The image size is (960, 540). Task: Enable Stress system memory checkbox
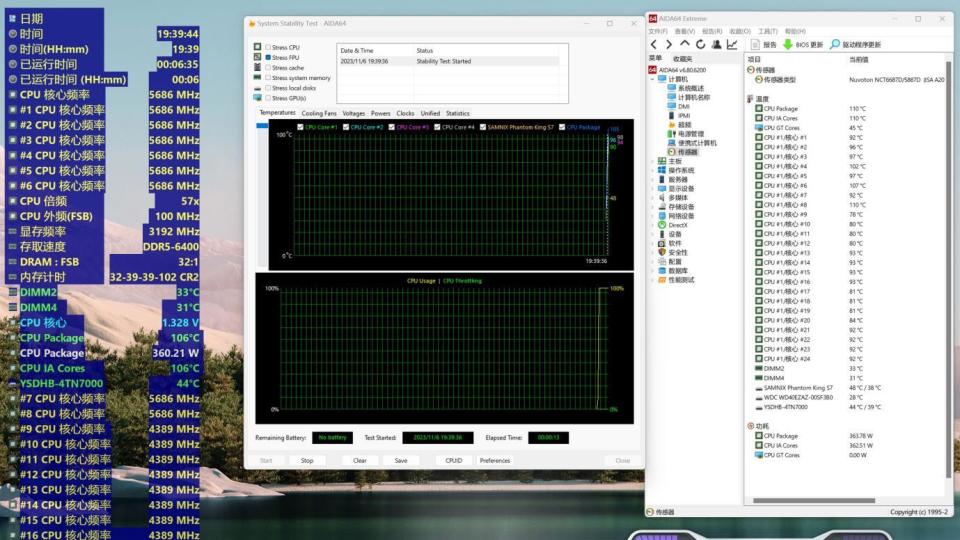coord(268,78)
